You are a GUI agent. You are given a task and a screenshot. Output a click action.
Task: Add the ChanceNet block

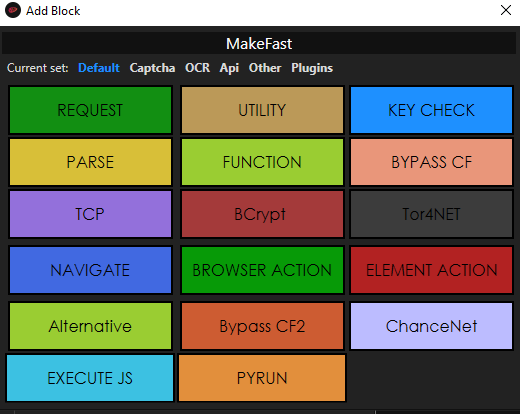pyautogui.click(x=431, y=326)
